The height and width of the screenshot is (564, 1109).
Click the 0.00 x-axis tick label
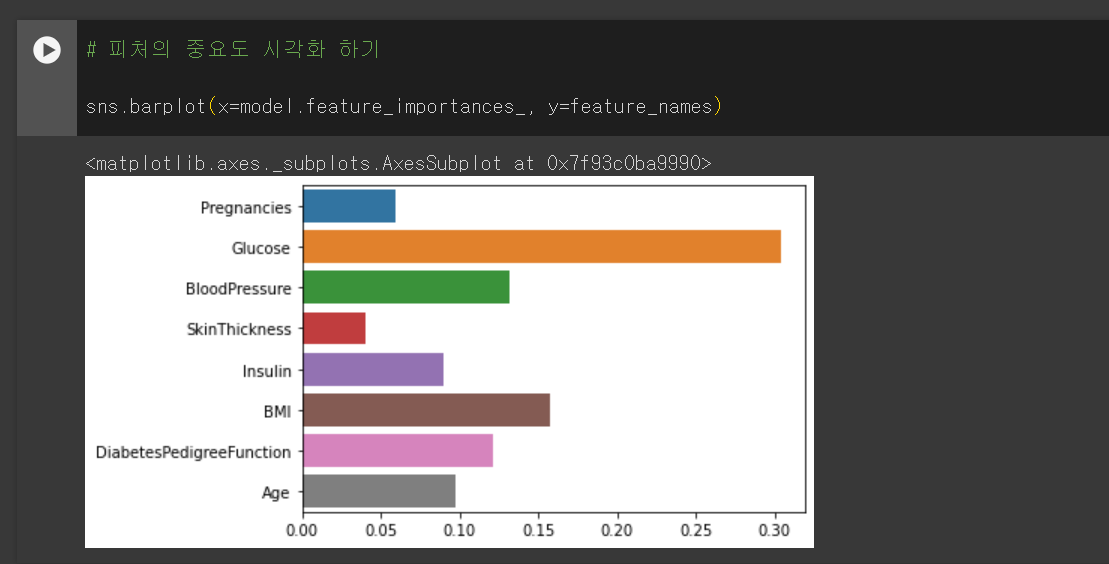pyautogui.click(x=302, y=530)
